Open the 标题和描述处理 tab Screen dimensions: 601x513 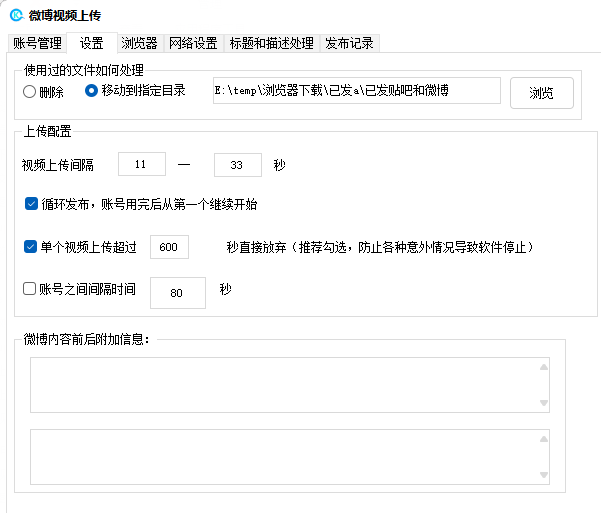pyautogui.click(x=271, y=43)
